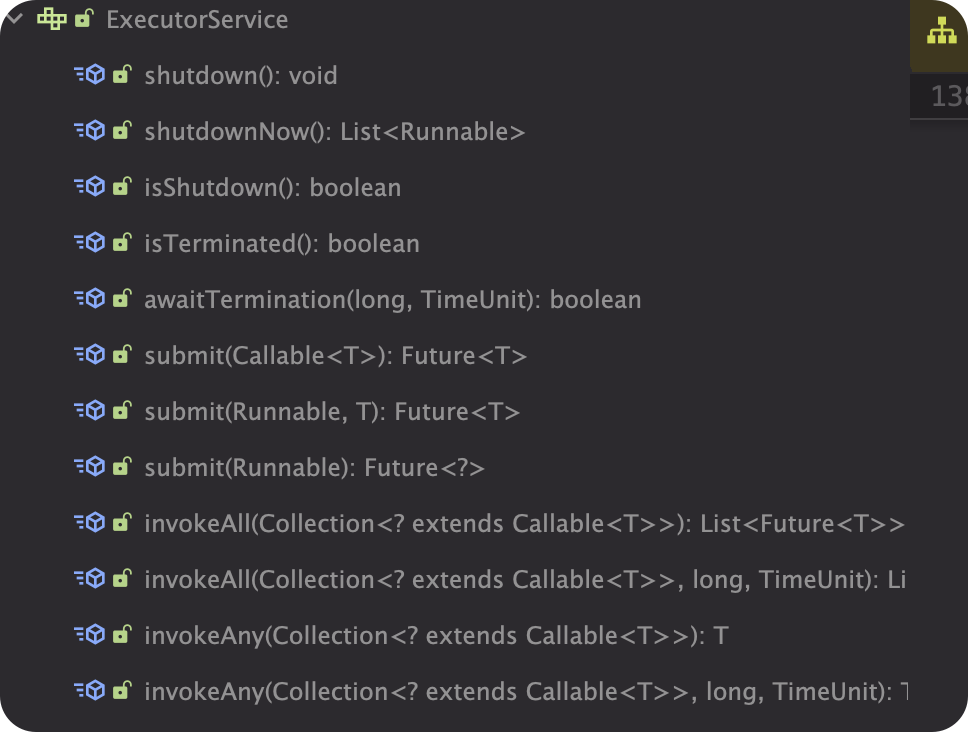Select shutdownNow(): List<Runnable> entry

(x=334, y=131)
